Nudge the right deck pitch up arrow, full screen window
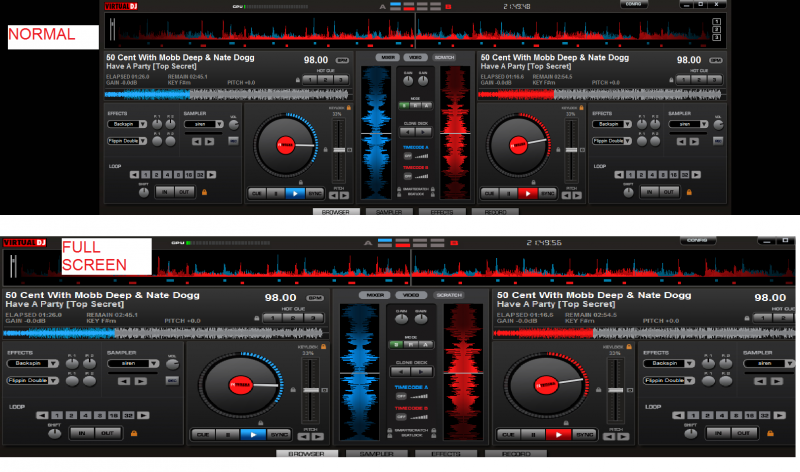800x472 pixels. 622,437
